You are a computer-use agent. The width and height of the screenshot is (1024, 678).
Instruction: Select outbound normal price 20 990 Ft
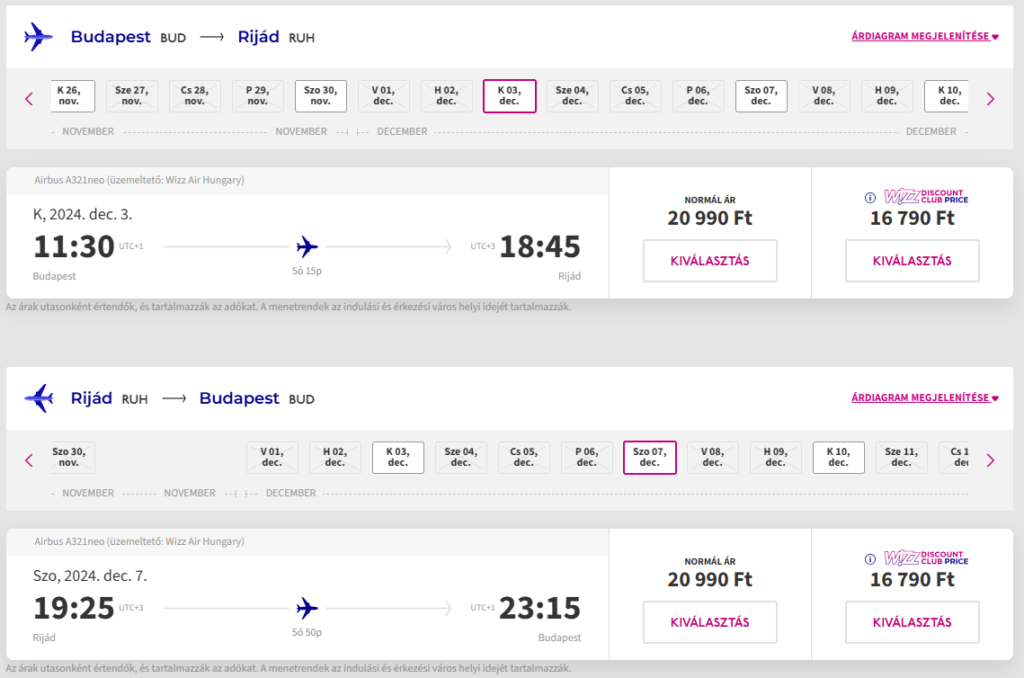click(x=709, y=261)
